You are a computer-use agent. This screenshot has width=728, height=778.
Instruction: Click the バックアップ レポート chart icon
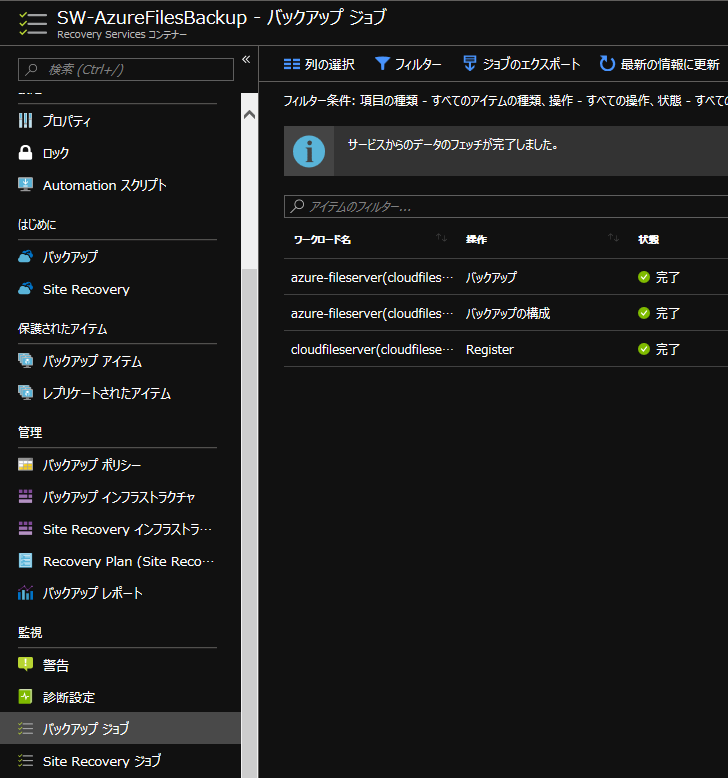[x=26, y=593]
